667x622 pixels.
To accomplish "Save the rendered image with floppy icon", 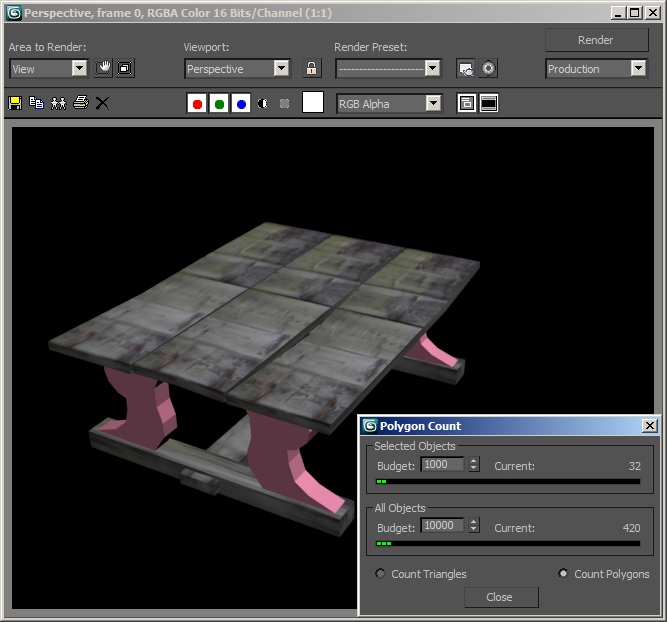I will point(15,103).
